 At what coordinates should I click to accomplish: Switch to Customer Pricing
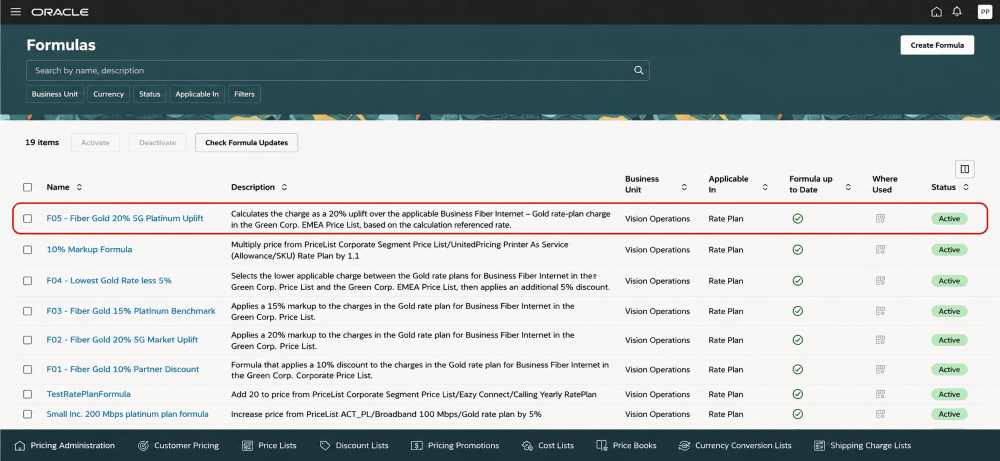coord(178,446)
